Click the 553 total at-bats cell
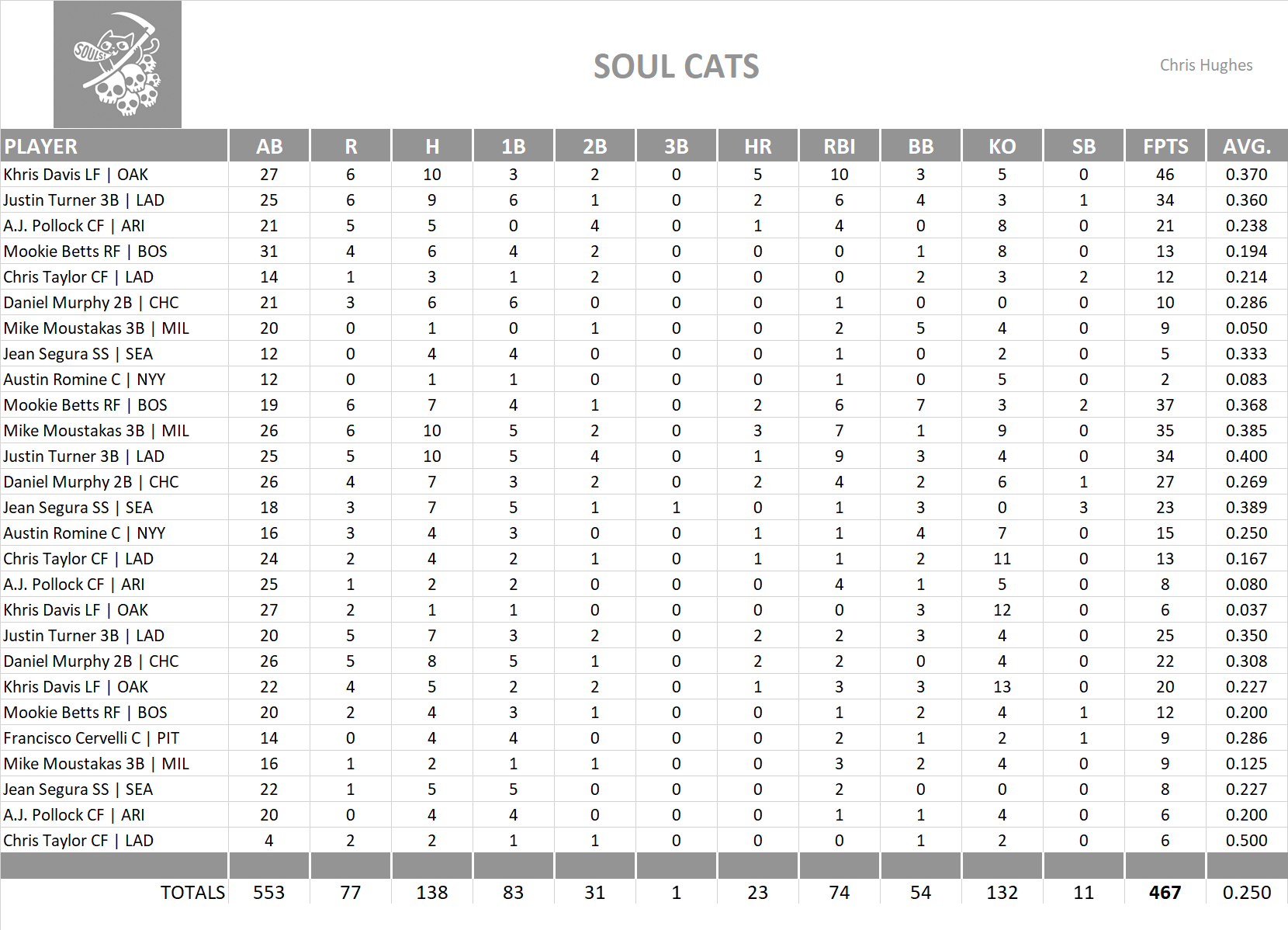This screenshot has height=930, width=1288. tap(269, 893)
